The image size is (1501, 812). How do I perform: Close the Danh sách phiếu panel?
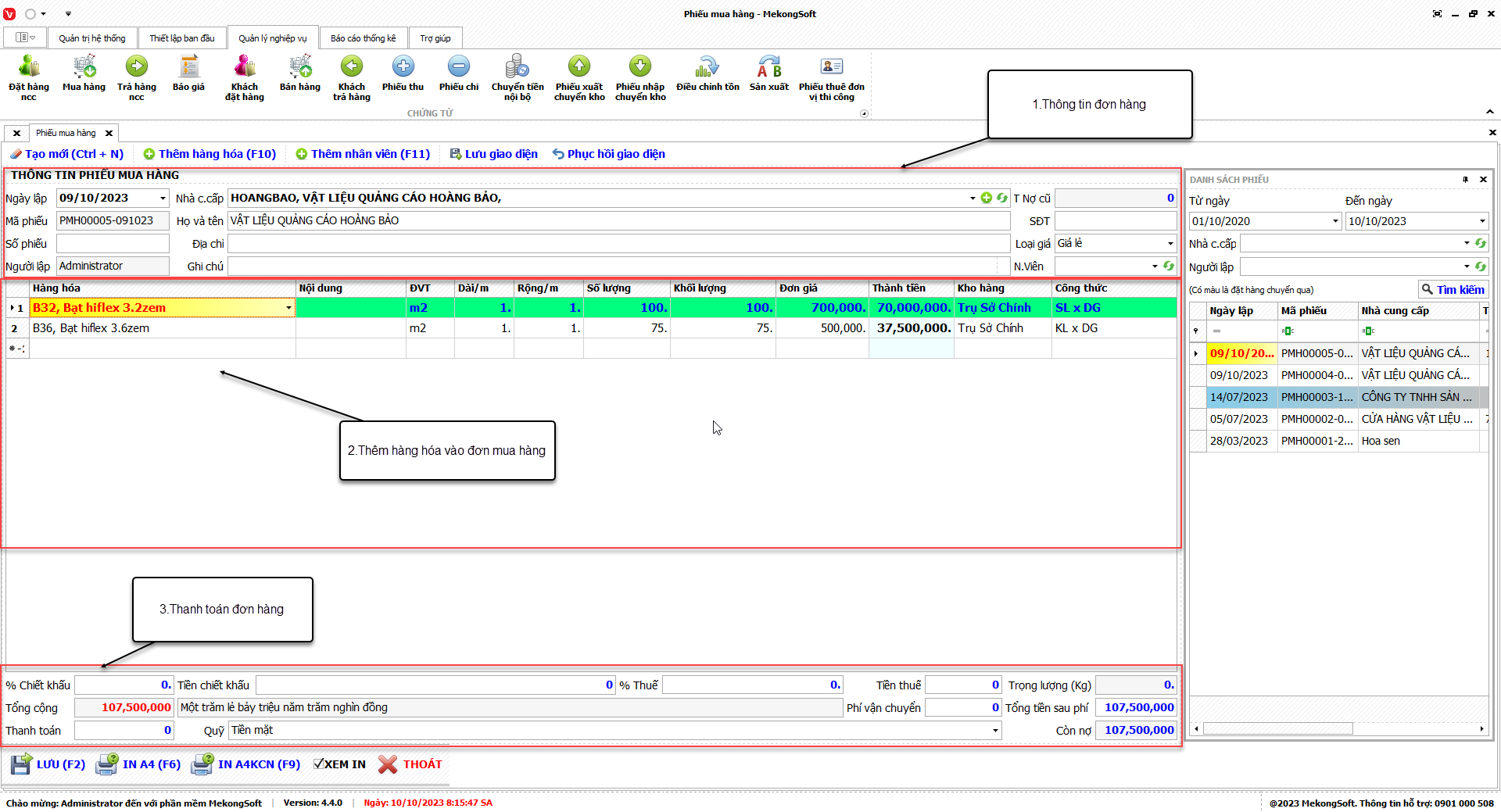[1483, 180]
